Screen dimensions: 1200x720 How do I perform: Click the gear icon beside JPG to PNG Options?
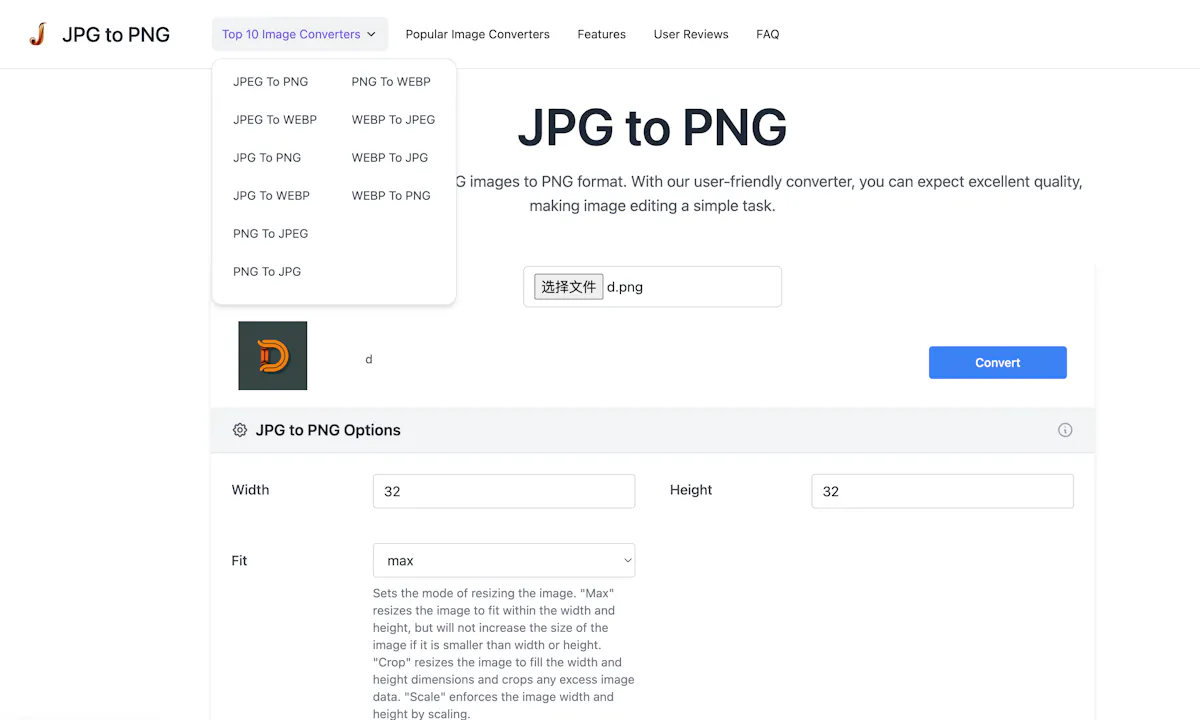tap(240, 430)
